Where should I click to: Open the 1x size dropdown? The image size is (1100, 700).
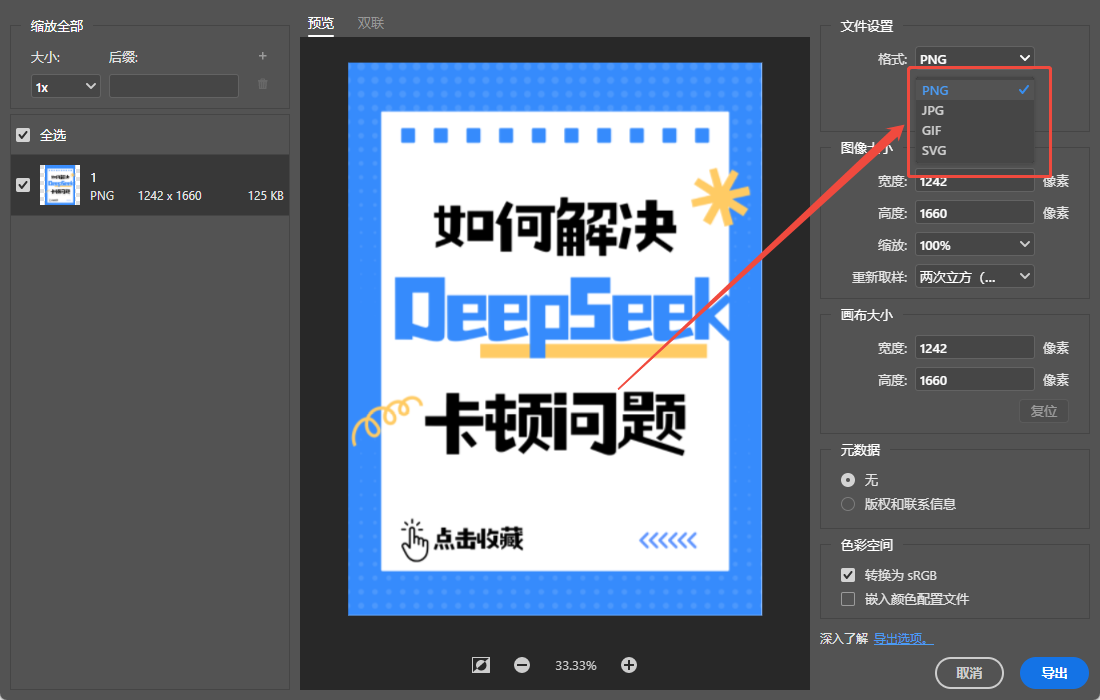click(x=65, y=86)
